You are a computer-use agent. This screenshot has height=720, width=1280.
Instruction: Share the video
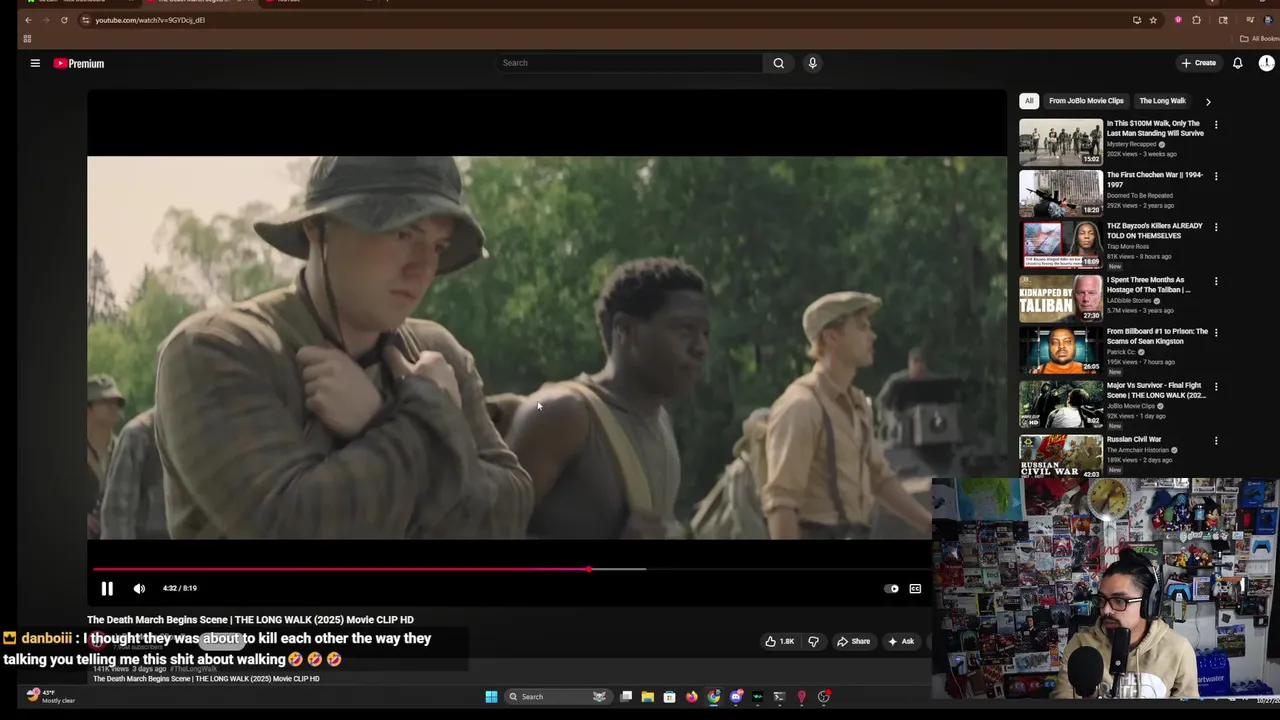[x=853, y=641]
